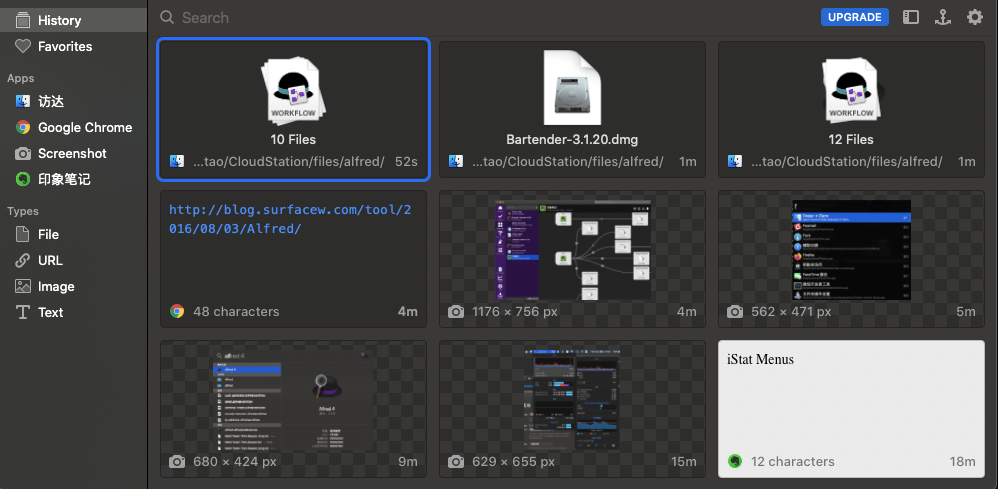Viewport: 998px width, 489px height.
Task: Click the 15m timestamp label
Action: 684,461
